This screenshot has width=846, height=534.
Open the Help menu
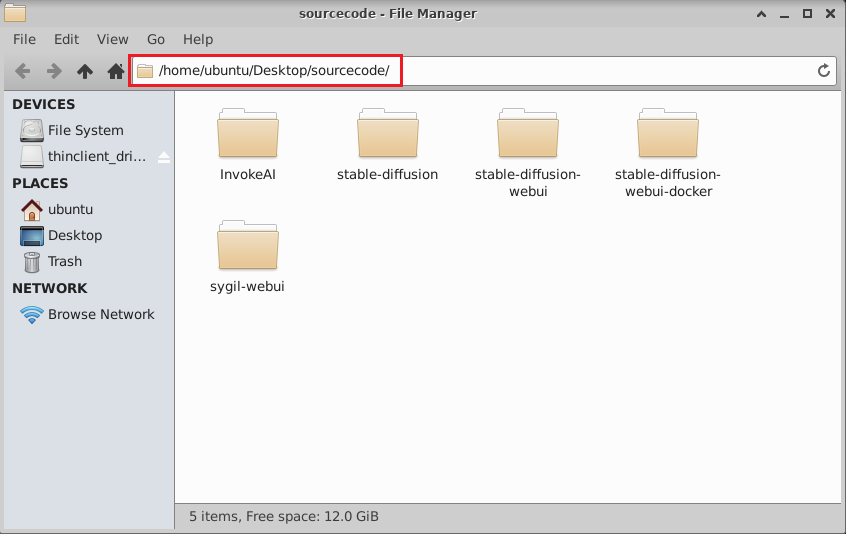coord(198,39)
